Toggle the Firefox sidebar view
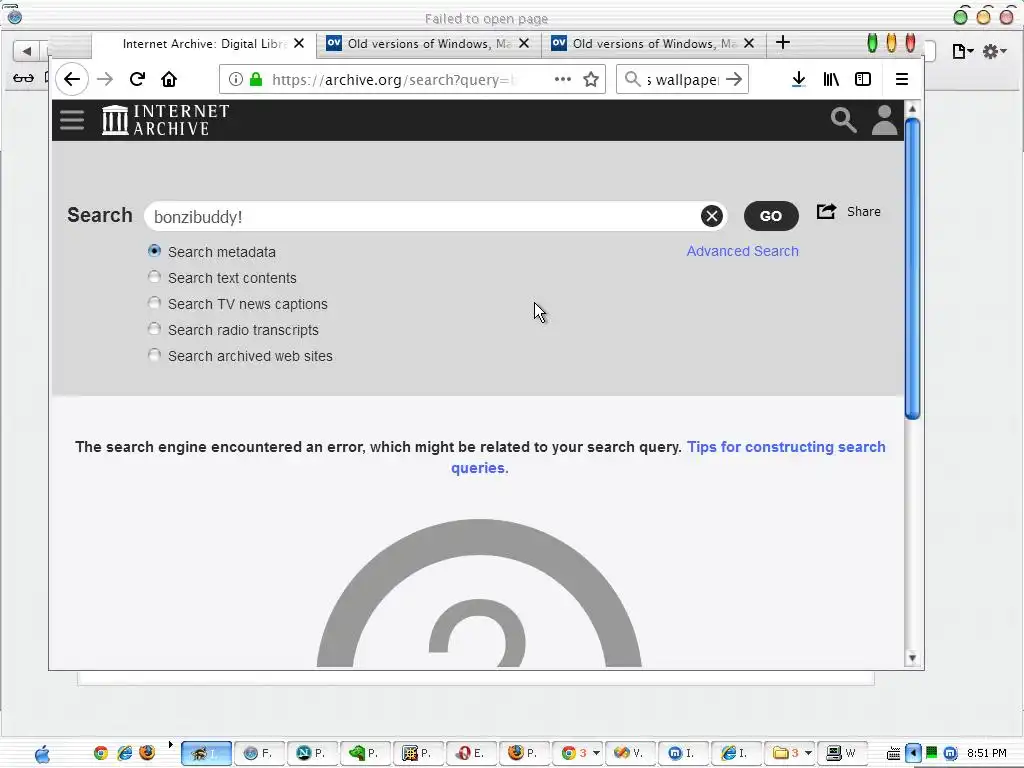 click(863, 80)
